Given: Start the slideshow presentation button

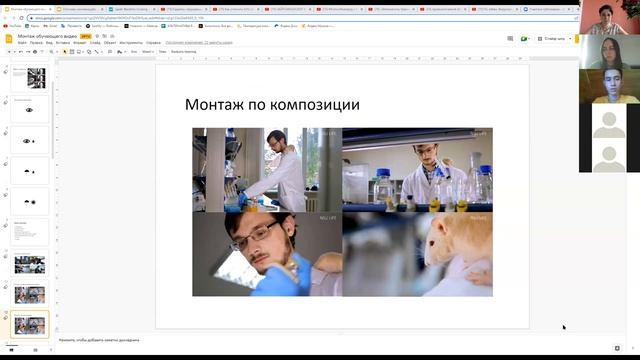Looking at the screenshot, I should tap(551, 38).
